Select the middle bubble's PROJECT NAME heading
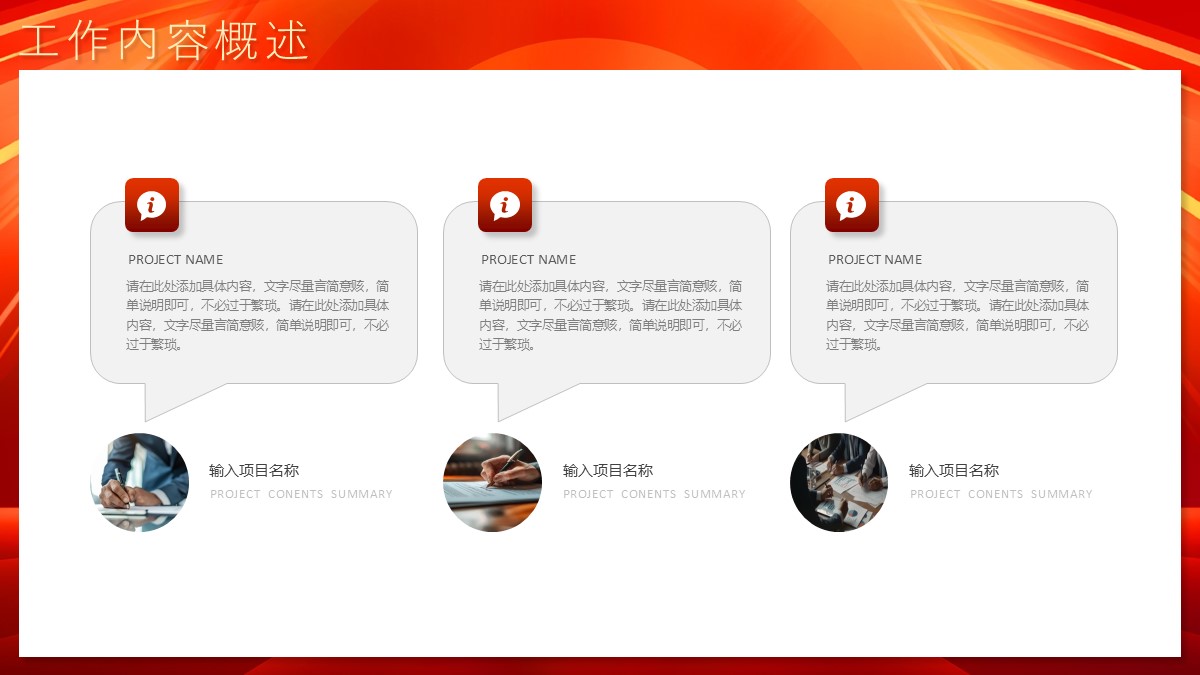This screenshot has height=675, width=1200. pyautogui.click(x=529, y=259)
